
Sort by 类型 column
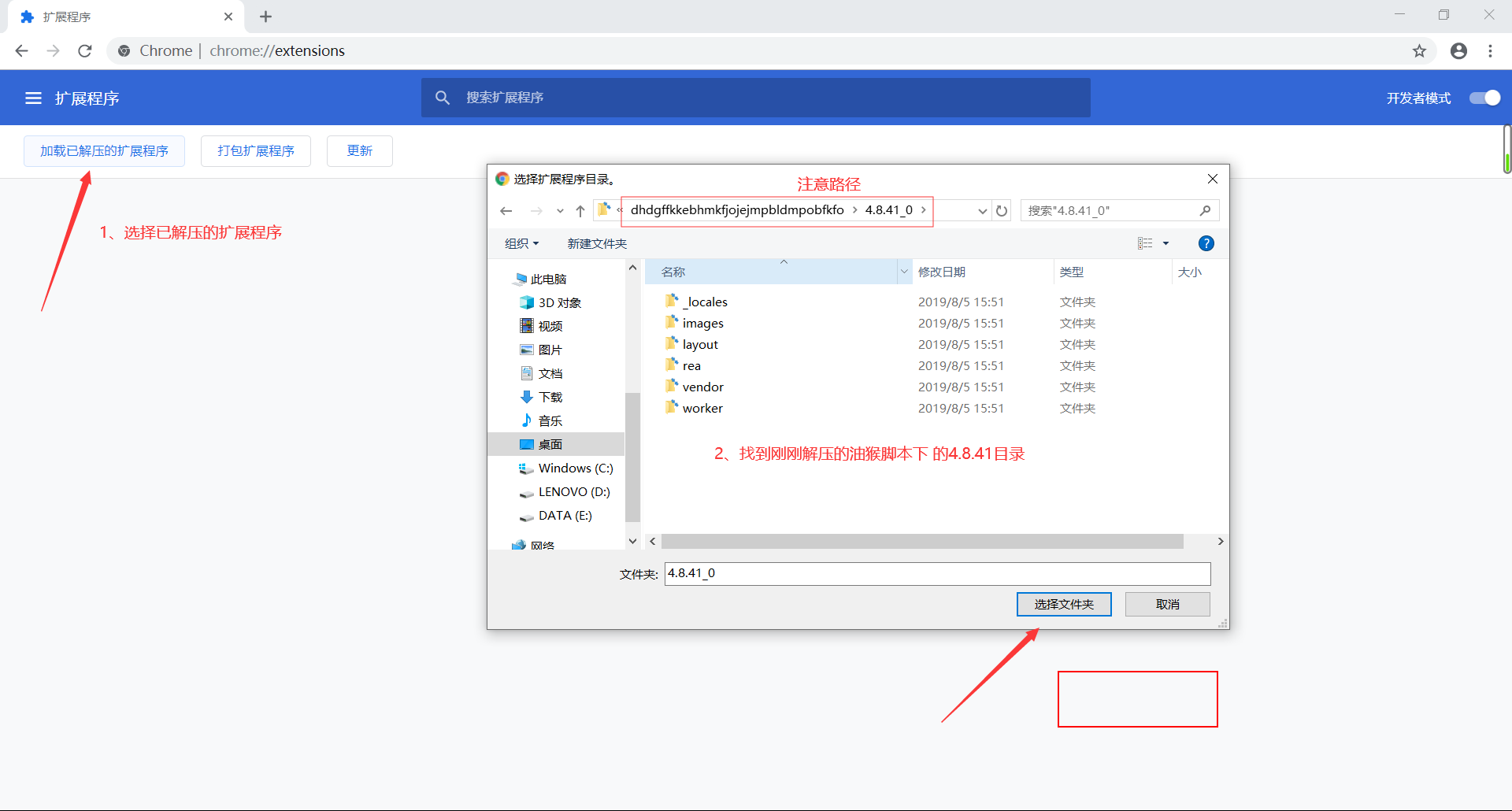click(1112, 272)
